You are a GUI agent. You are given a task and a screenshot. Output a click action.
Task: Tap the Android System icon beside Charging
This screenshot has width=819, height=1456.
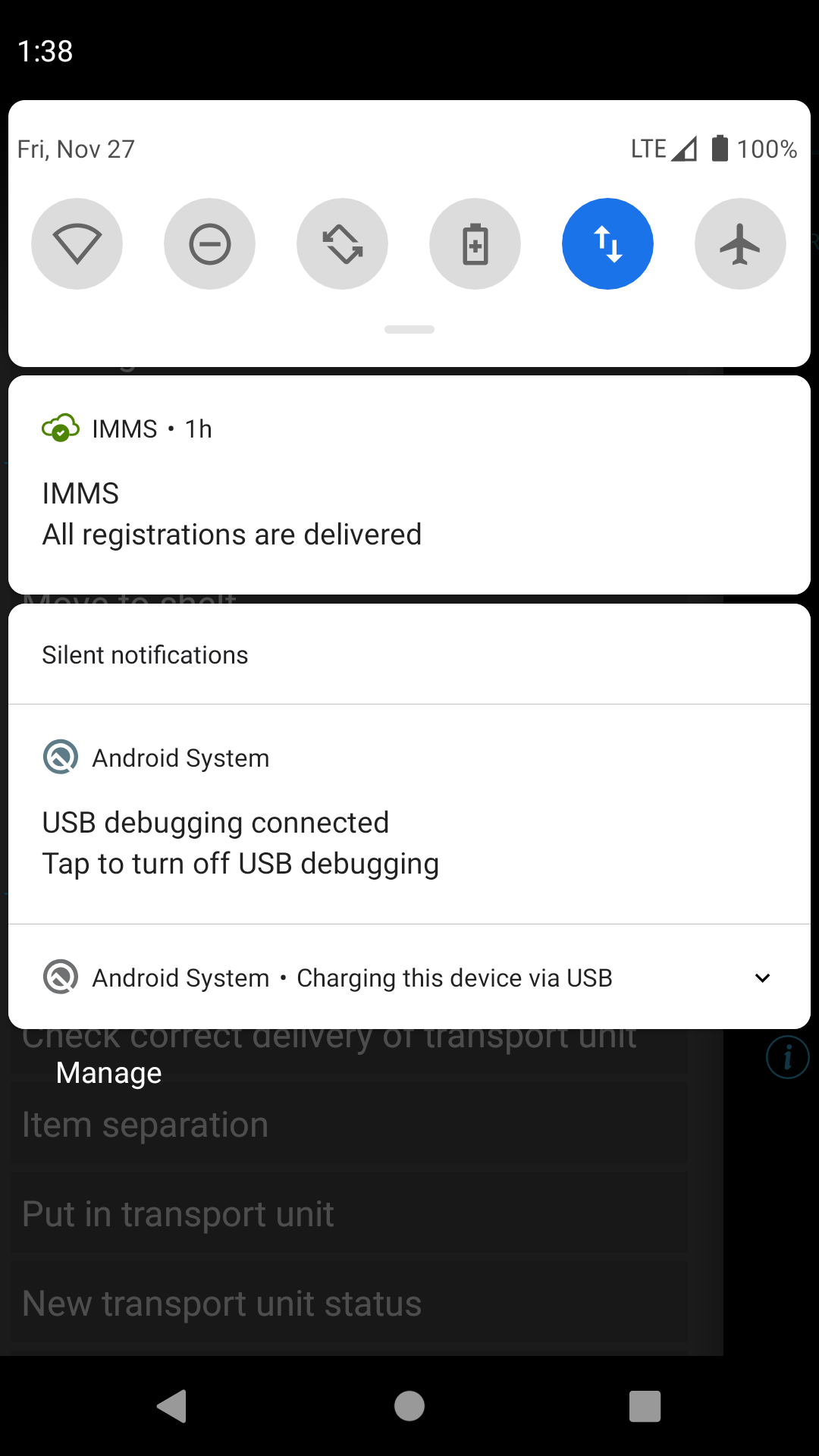pos(61,977)
